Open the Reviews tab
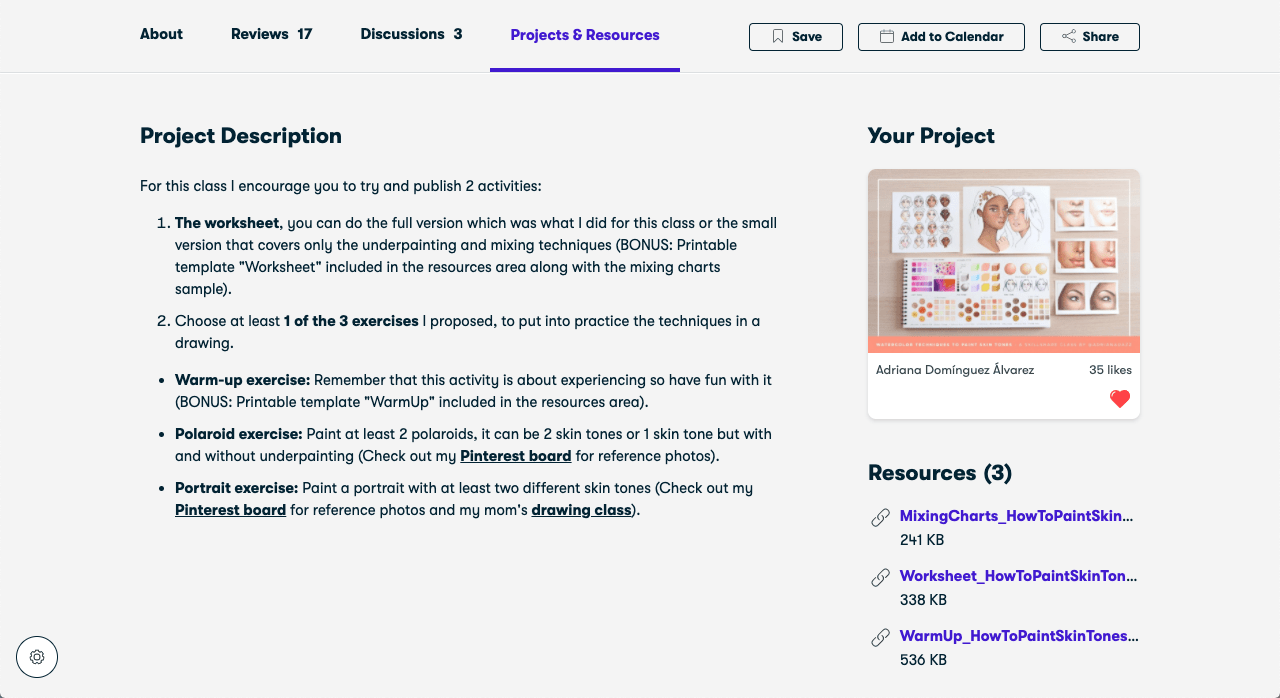Viewport: 1280px width, 698px height. pyautogui.click(x=271, y=34)
